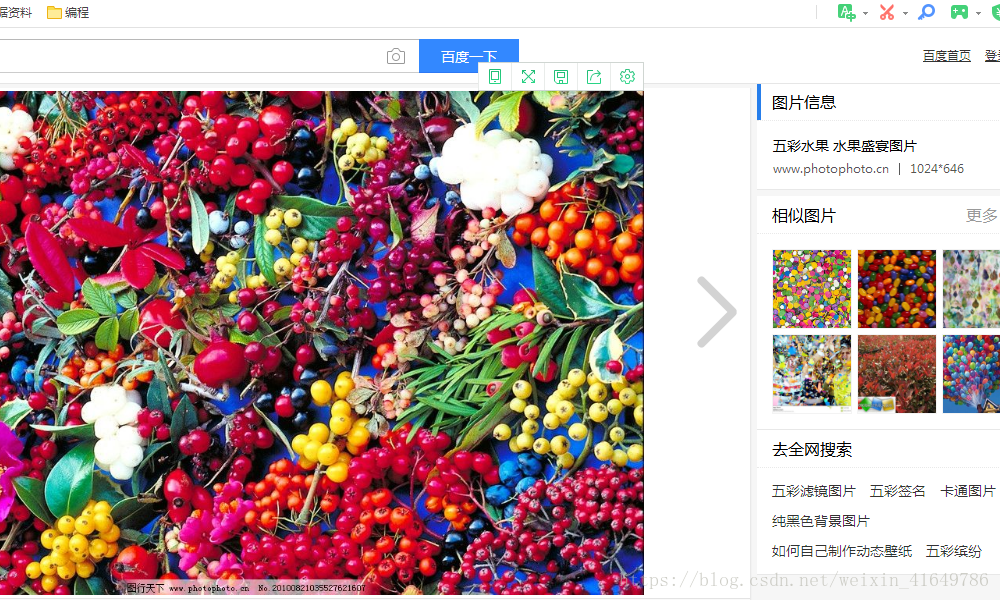Open the colorful balloons similar thumbnail
The width and height of the screenshot is (1000, 600).
[971, 374]
